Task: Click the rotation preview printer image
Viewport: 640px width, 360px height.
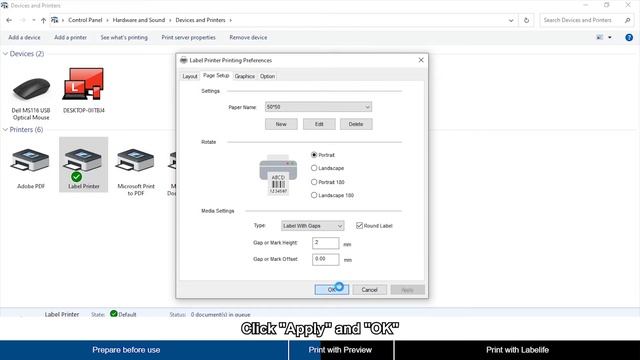Action: [278, 175]
